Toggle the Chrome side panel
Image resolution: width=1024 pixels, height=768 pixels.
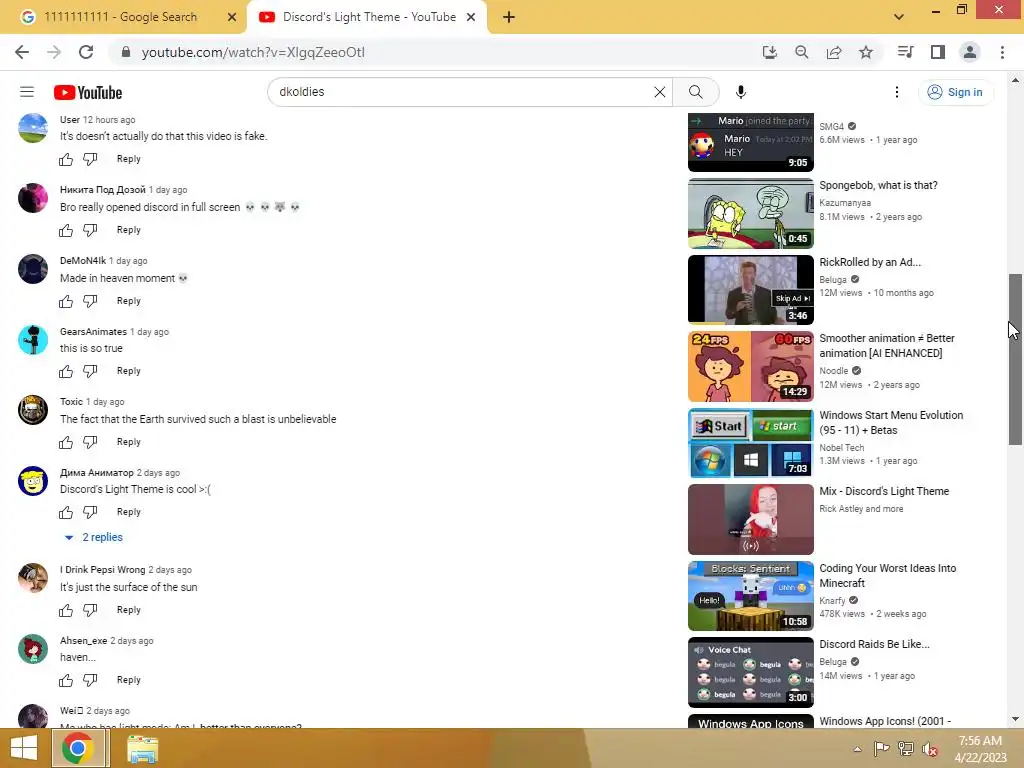(x=938, y=52)
